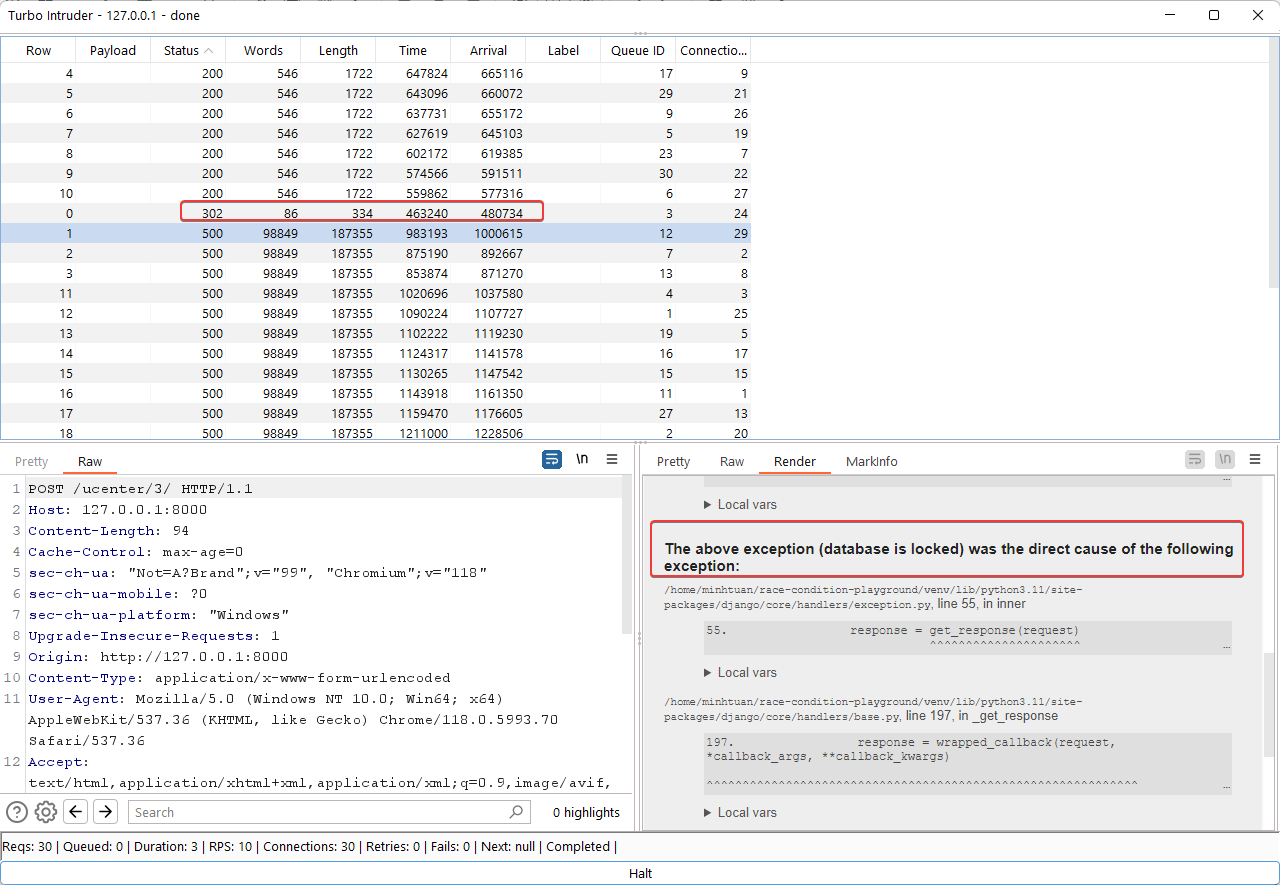Open the request editor hamburger menu
Image resolution: width=1280 pixels, height=885 pixels.
(x=612, y=460)
